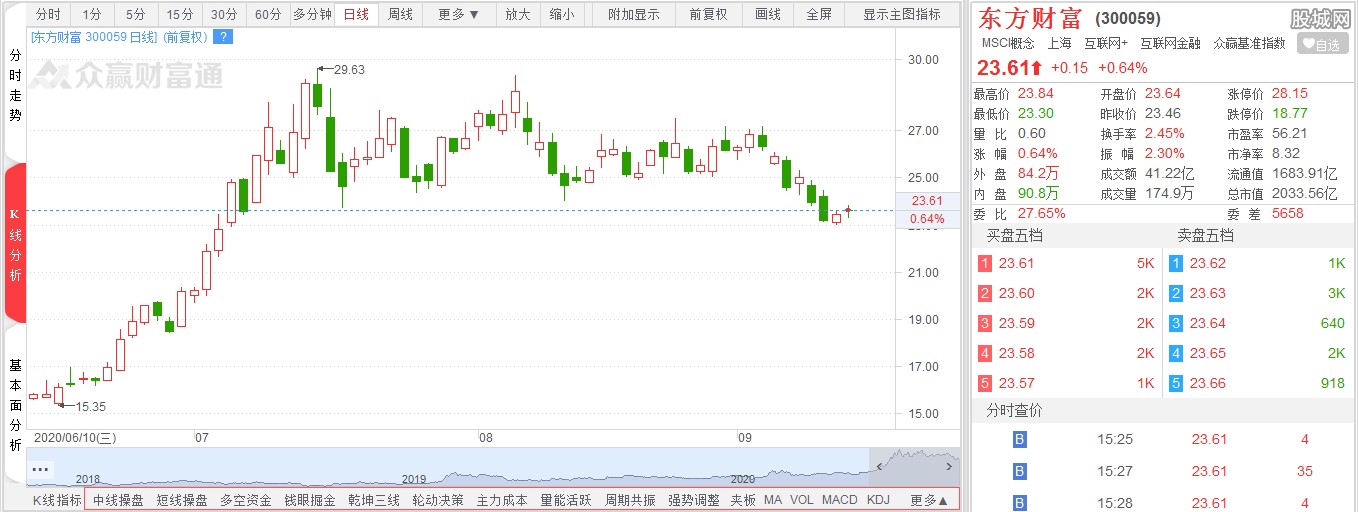Activate 画线 drawing tool
The width and height of the screenshot is (1358, 512).
[x=767, y=14]
